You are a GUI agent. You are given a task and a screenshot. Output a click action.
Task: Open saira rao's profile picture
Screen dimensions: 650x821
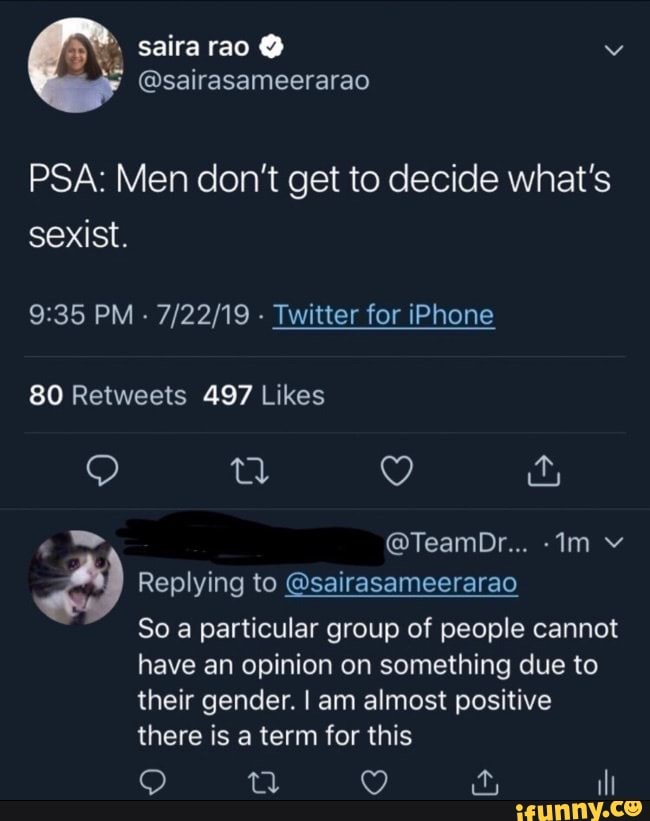click(75, 62)
